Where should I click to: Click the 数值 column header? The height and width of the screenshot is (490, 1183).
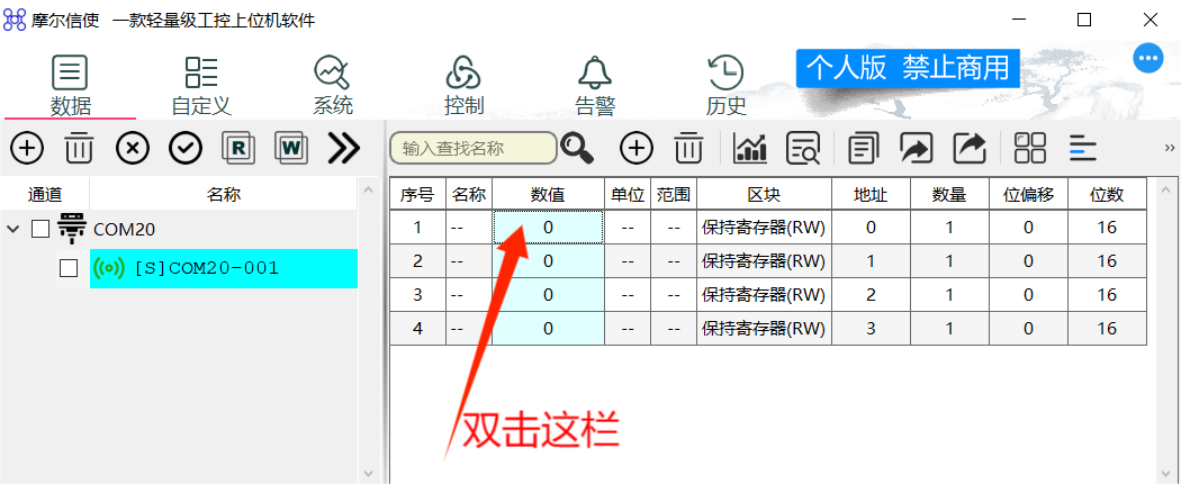(x=548, y=195)
